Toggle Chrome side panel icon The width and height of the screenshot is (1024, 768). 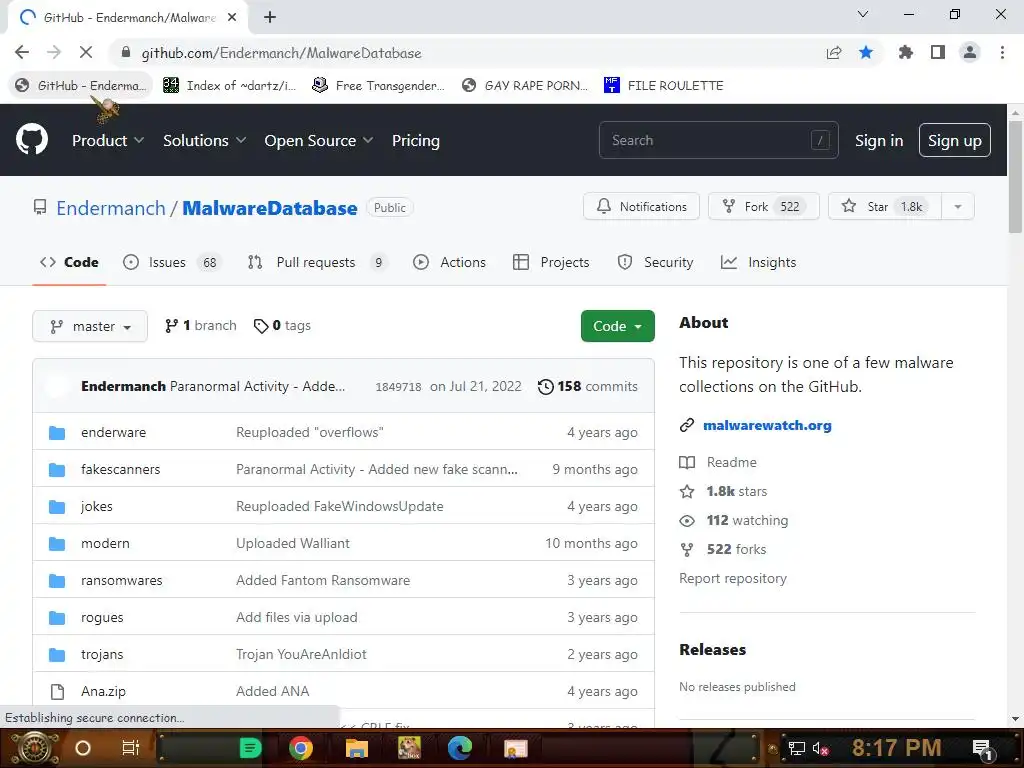[938, 52]
